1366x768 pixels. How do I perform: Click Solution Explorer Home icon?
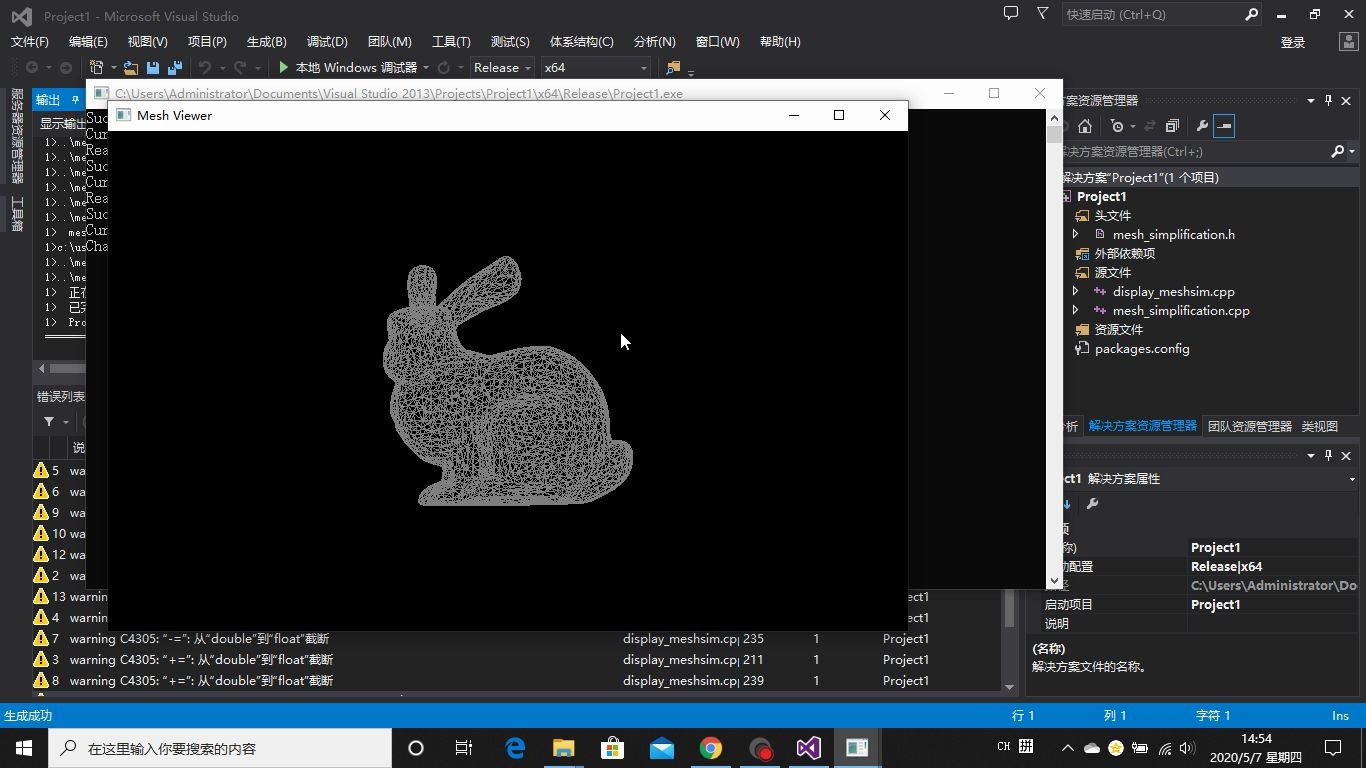click(x=1085, y=126)
